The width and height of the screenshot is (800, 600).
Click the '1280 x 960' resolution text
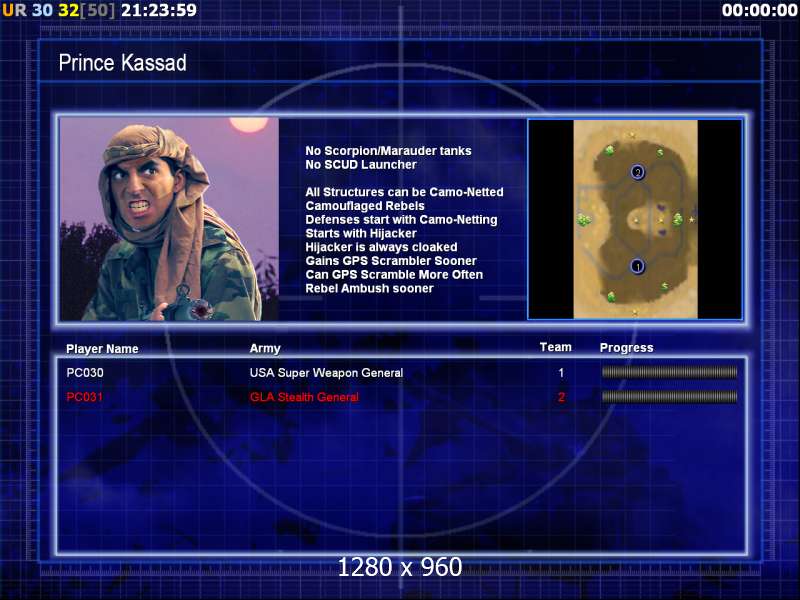pos(400,567)
